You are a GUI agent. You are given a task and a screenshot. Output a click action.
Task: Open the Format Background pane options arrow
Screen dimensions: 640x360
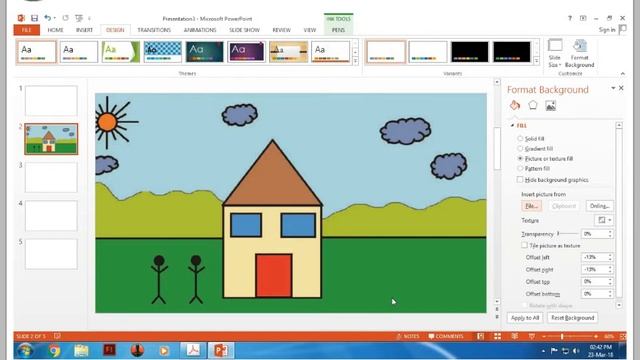point(613,88)
